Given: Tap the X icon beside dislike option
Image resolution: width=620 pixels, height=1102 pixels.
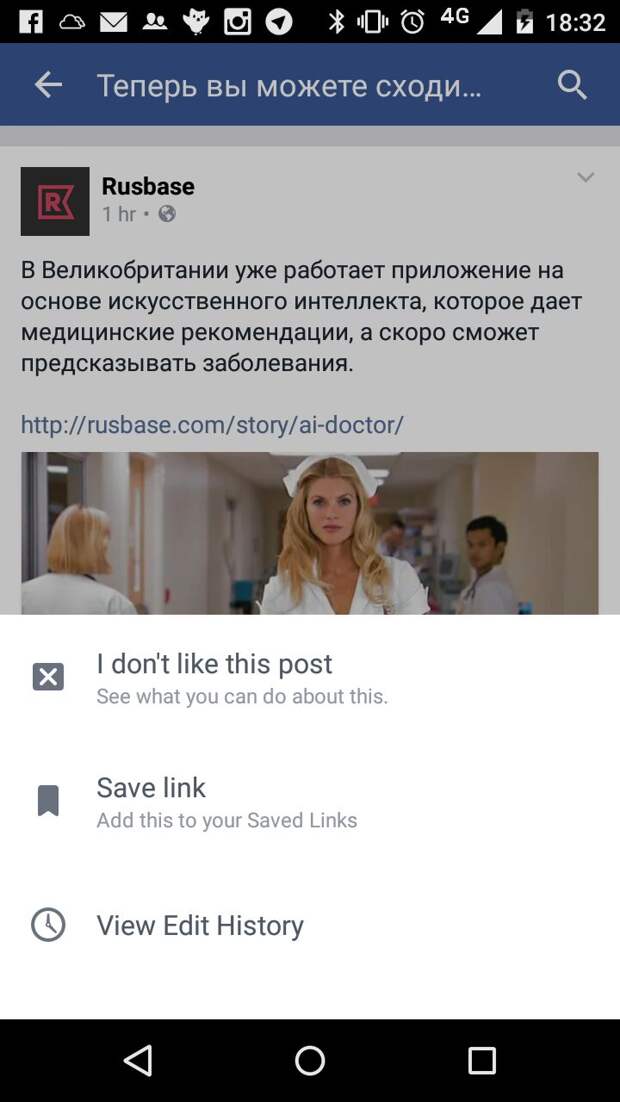Looking at the screenshot, I should tap(48, 677).
